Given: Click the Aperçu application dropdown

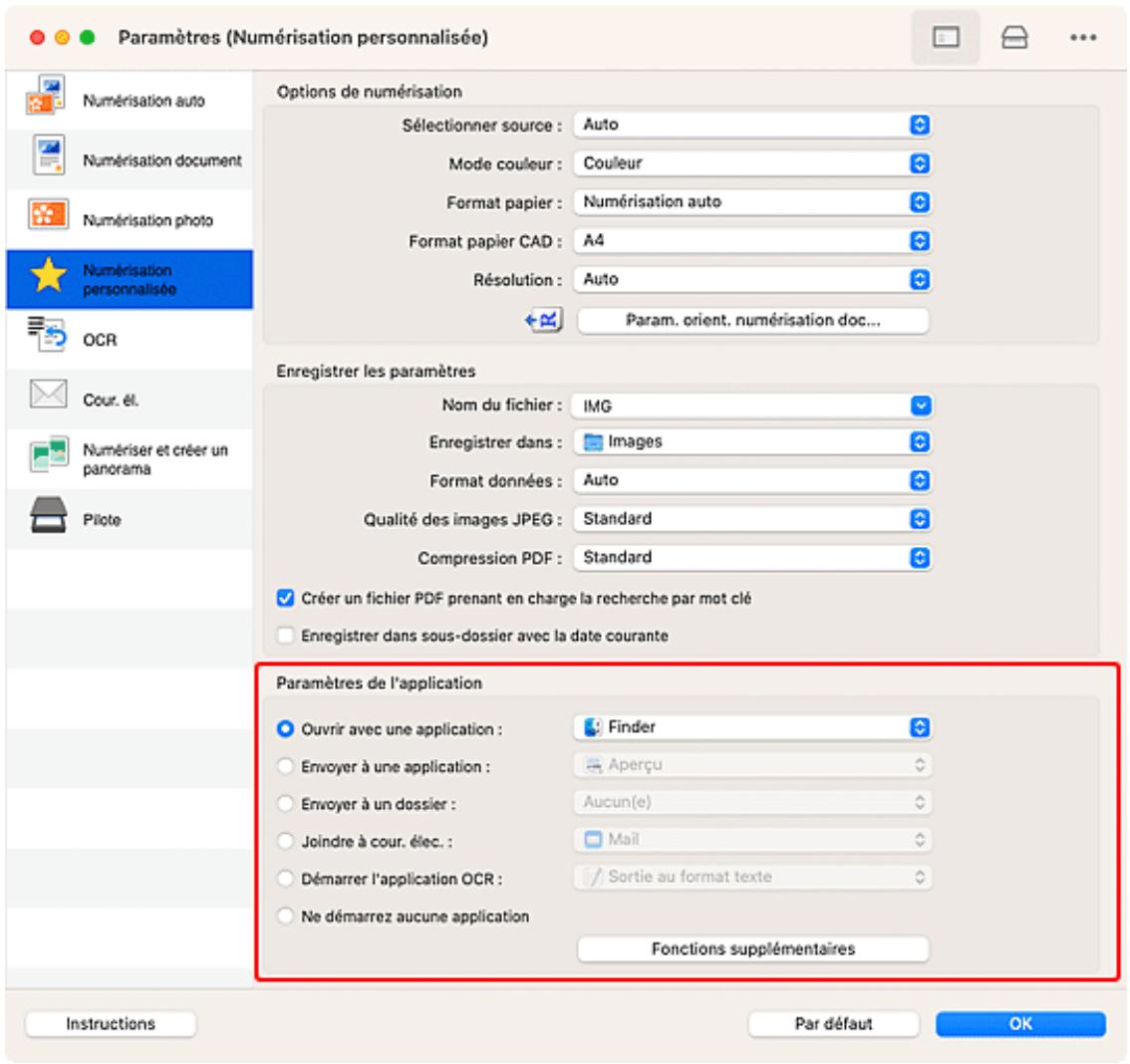Looking at the screenshot, I should click(752, 765).
